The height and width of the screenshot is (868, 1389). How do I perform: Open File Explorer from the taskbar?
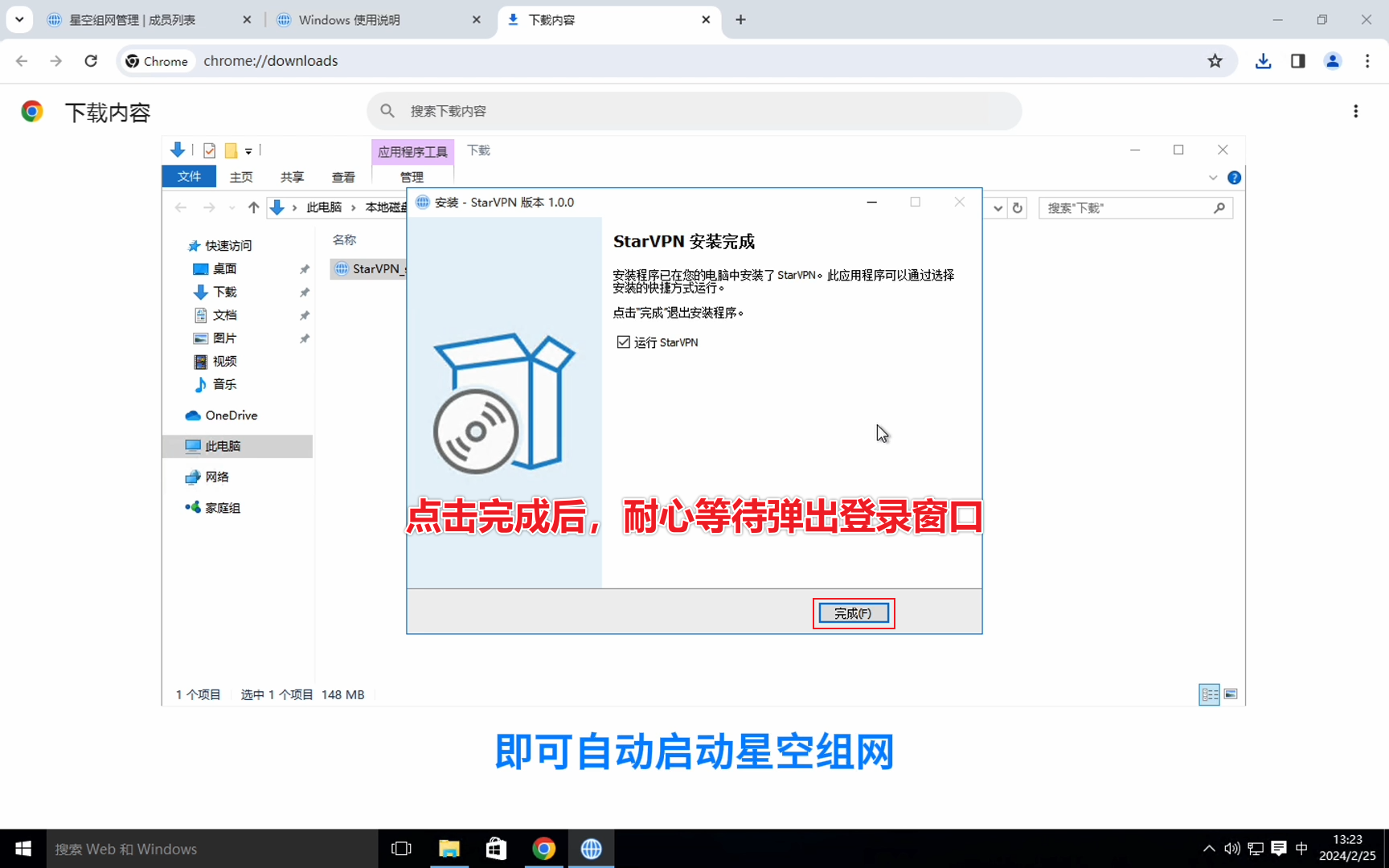pyautogui.click(x=449, y=849)
